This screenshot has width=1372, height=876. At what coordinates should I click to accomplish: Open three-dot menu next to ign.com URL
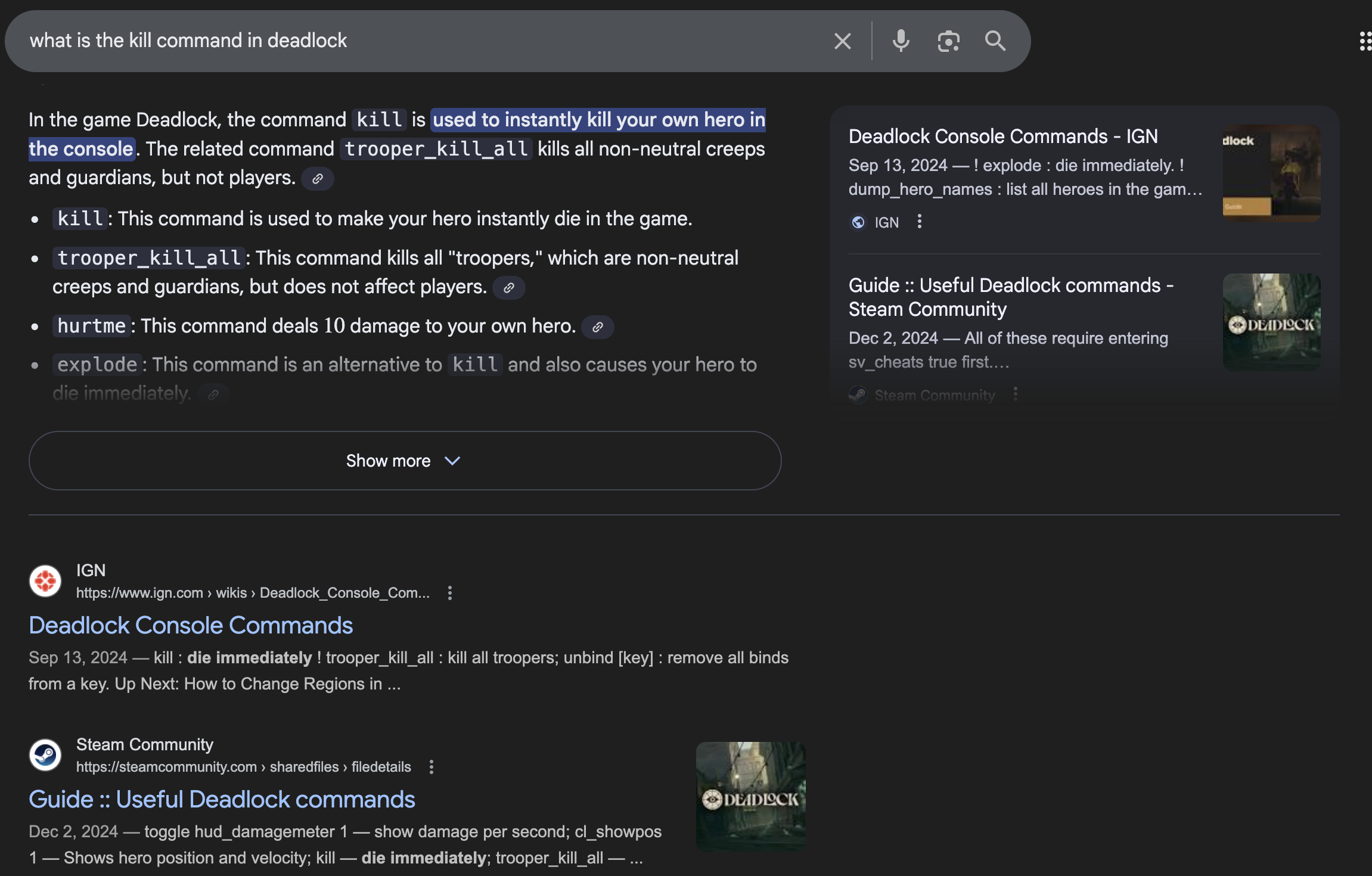click(x=450, y=593)
